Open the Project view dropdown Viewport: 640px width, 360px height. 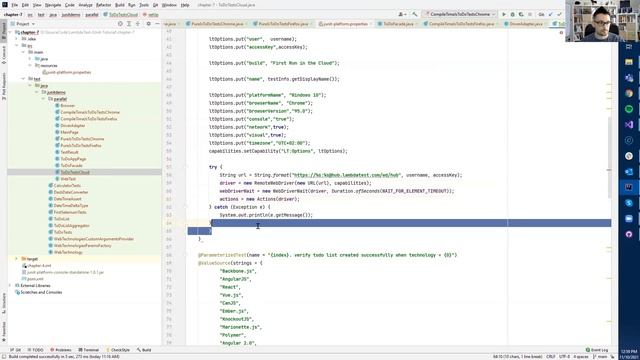tap(23, 24)
